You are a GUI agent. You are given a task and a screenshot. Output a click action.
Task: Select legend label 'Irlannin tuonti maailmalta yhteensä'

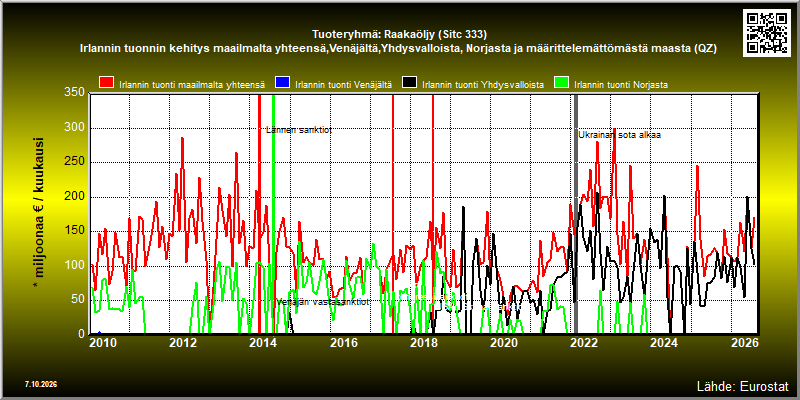tap(192, 85)
